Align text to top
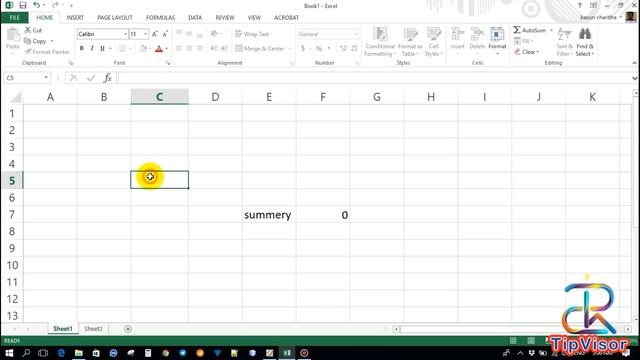Screen dimensions: 640x360 (x=179, y=34)
